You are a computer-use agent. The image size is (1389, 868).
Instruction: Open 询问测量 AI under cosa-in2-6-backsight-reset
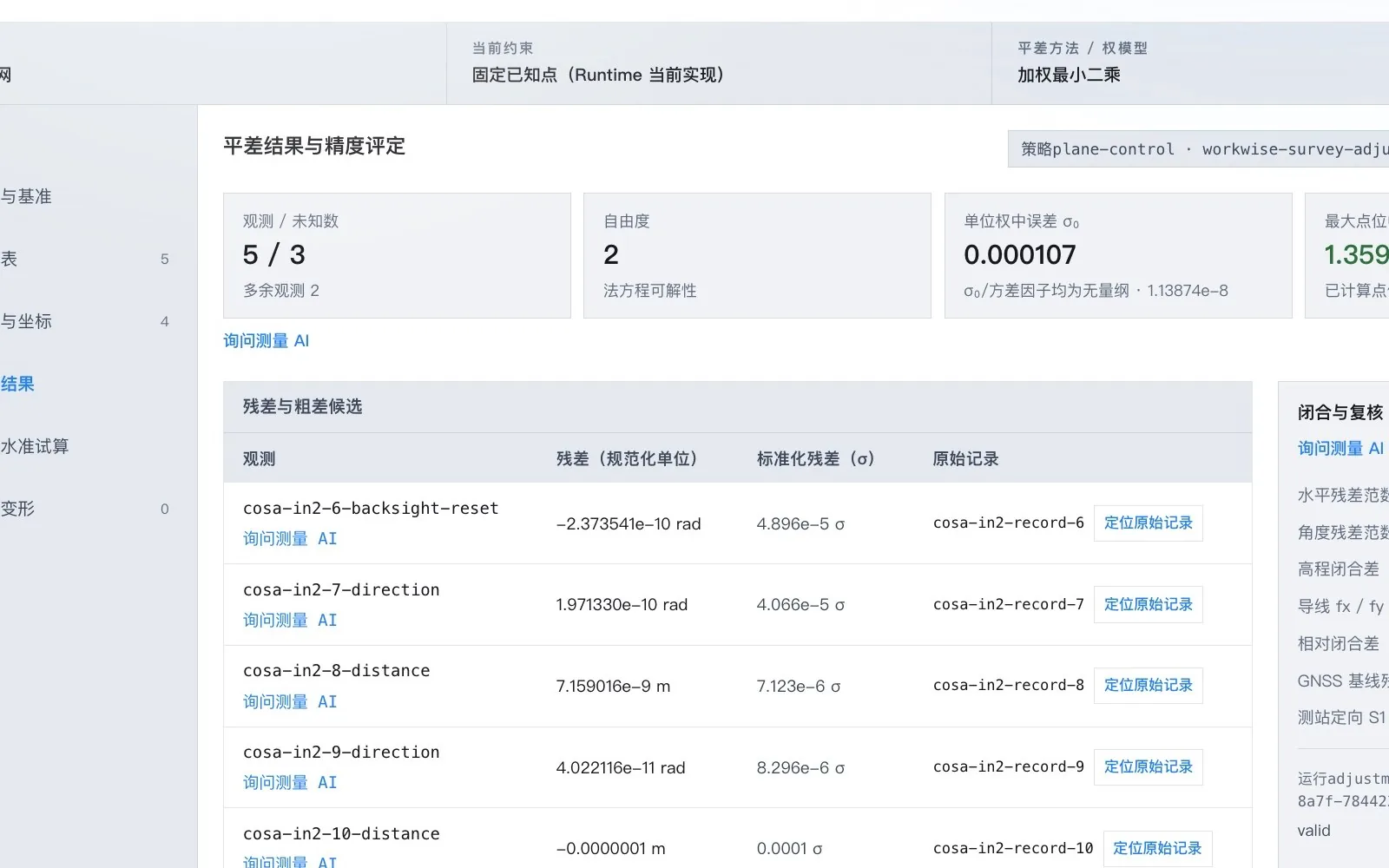click(290, 538)
